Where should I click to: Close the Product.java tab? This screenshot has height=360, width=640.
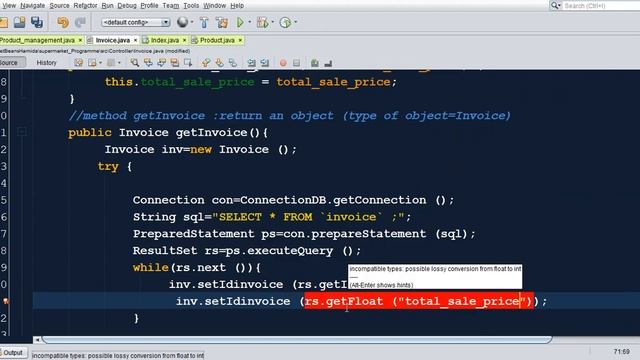coord(240,40)
